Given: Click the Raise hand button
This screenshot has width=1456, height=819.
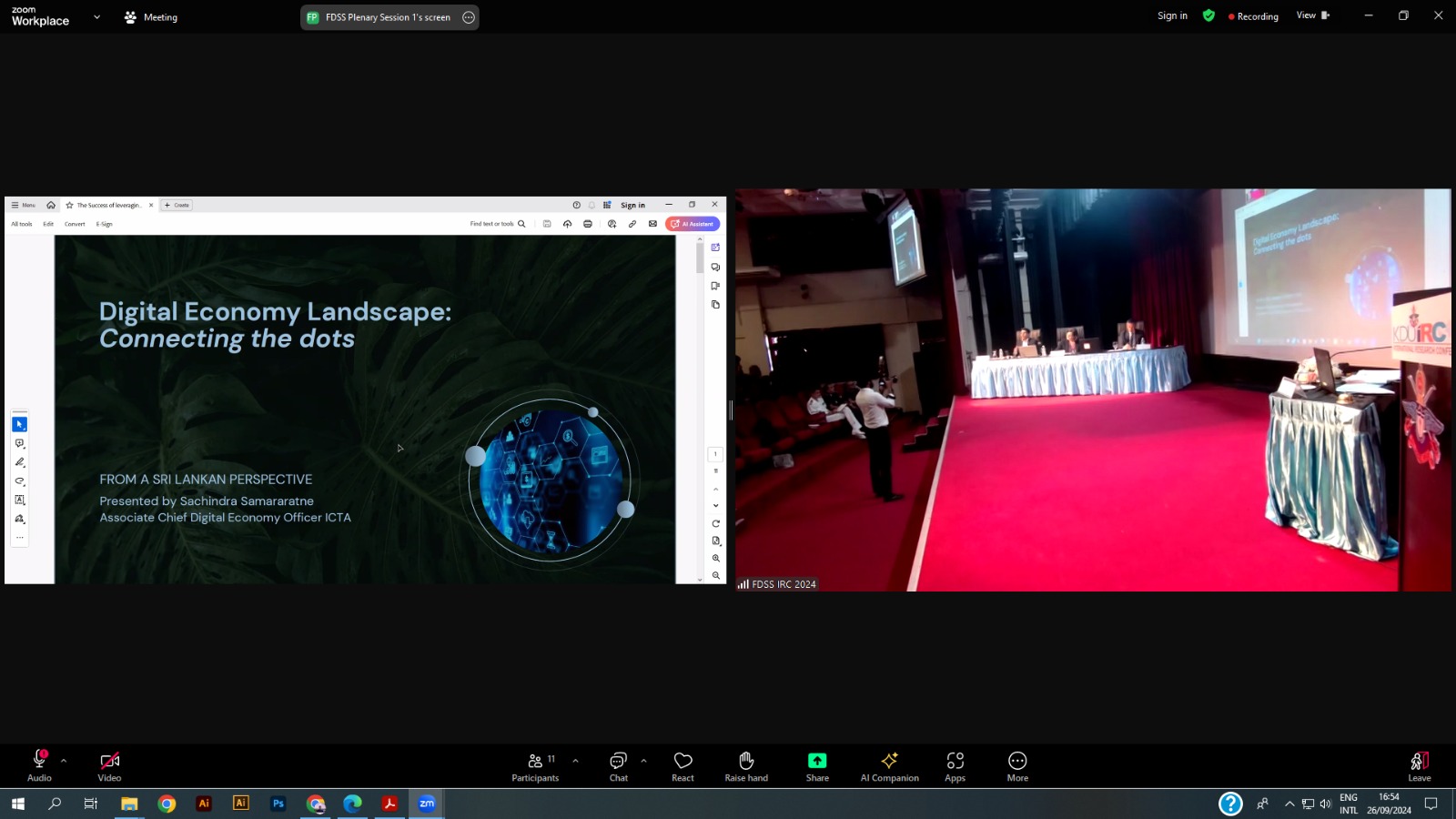Looking at the screenshot, I should click(x=746, y=765).
